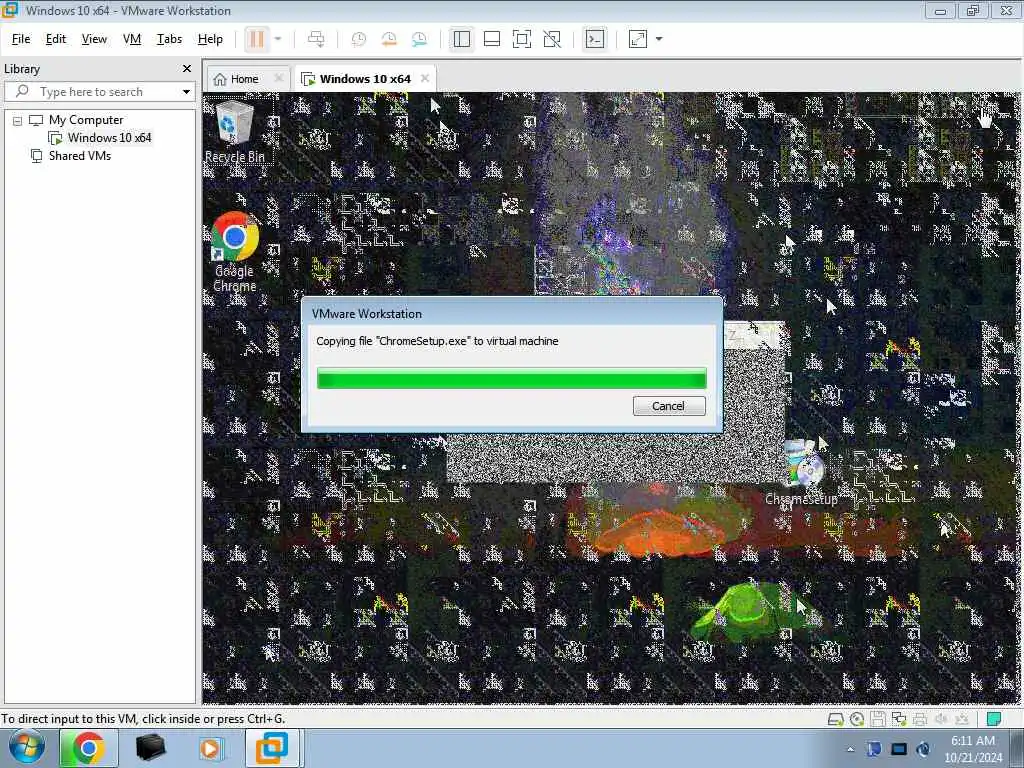The height and width of the screenshot is (768, 1024).
Task: Revert to snapshot using the orange arrow clock
Action: click(389, 39)
